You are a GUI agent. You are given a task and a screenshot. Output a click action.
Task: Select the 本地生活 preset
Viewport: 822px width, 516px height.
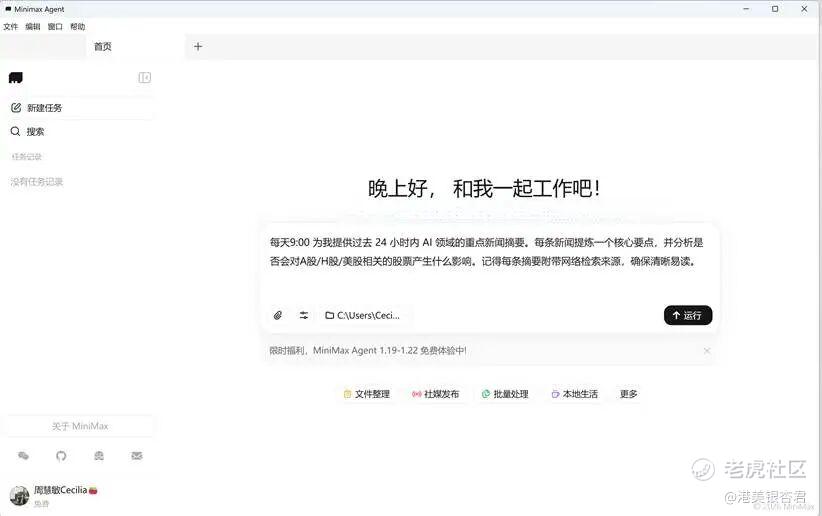575,394
